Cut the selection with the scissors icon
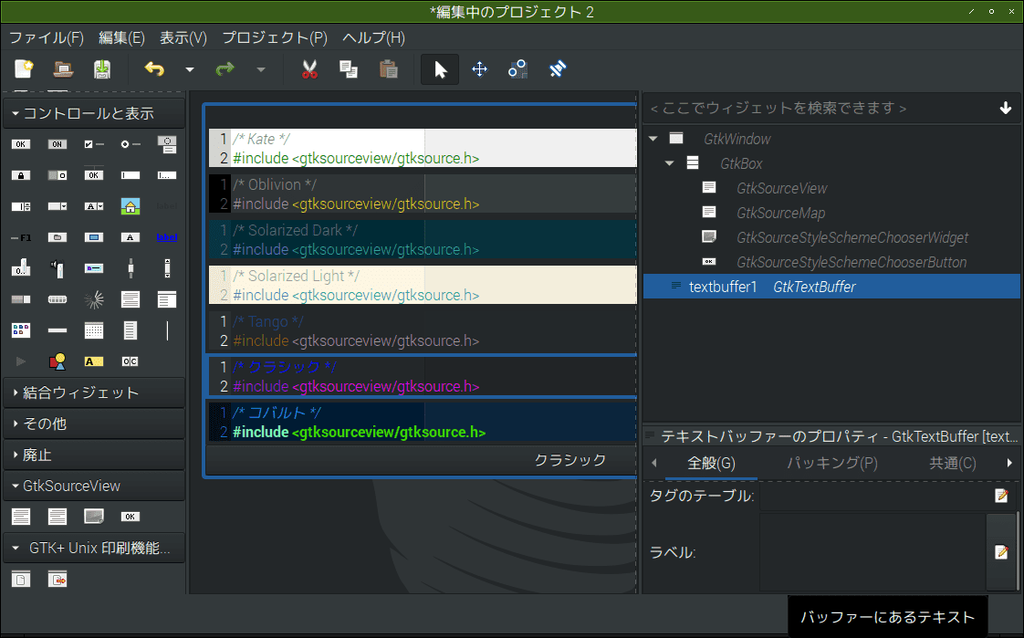 coord(310,69)
